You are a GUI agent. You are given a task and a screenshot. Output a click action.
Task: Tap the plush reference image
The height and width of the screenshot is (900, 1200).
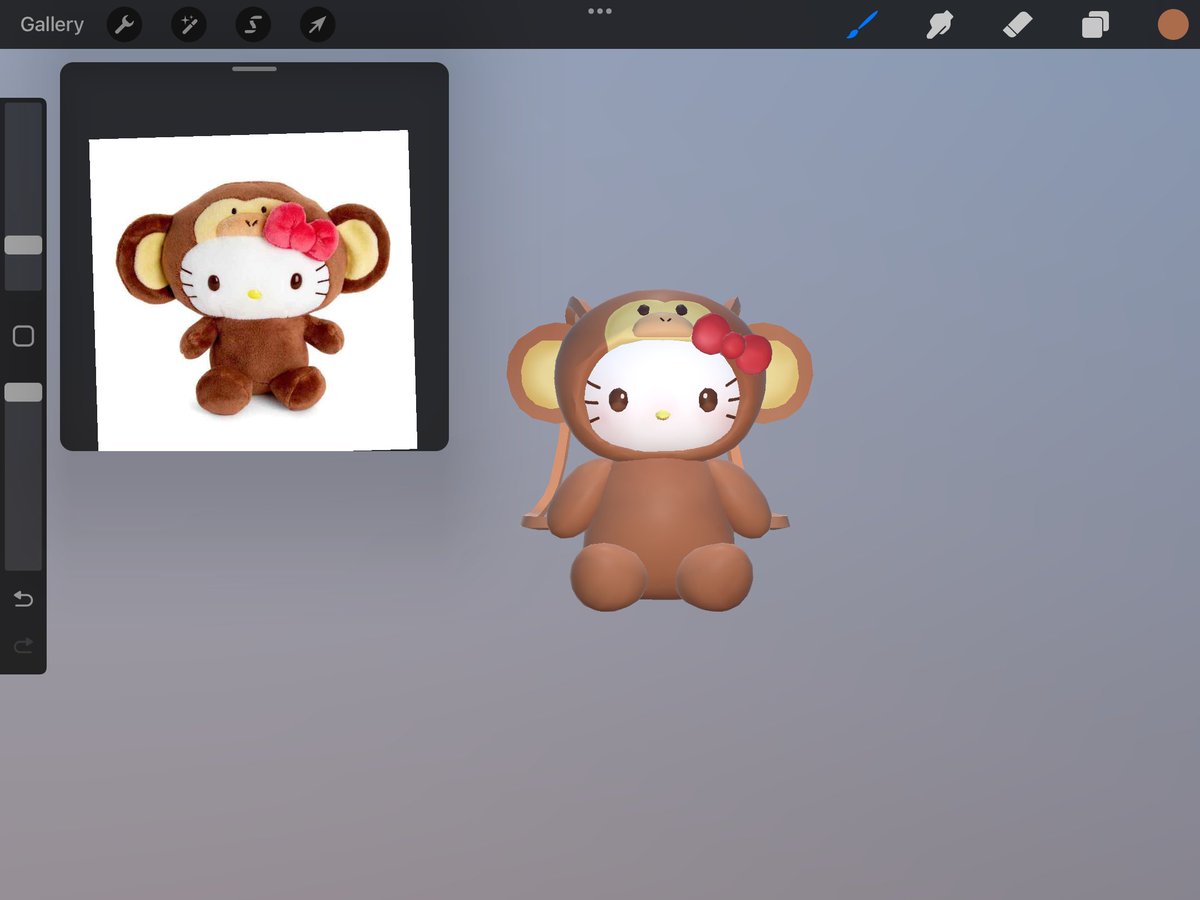click(253, 290)
